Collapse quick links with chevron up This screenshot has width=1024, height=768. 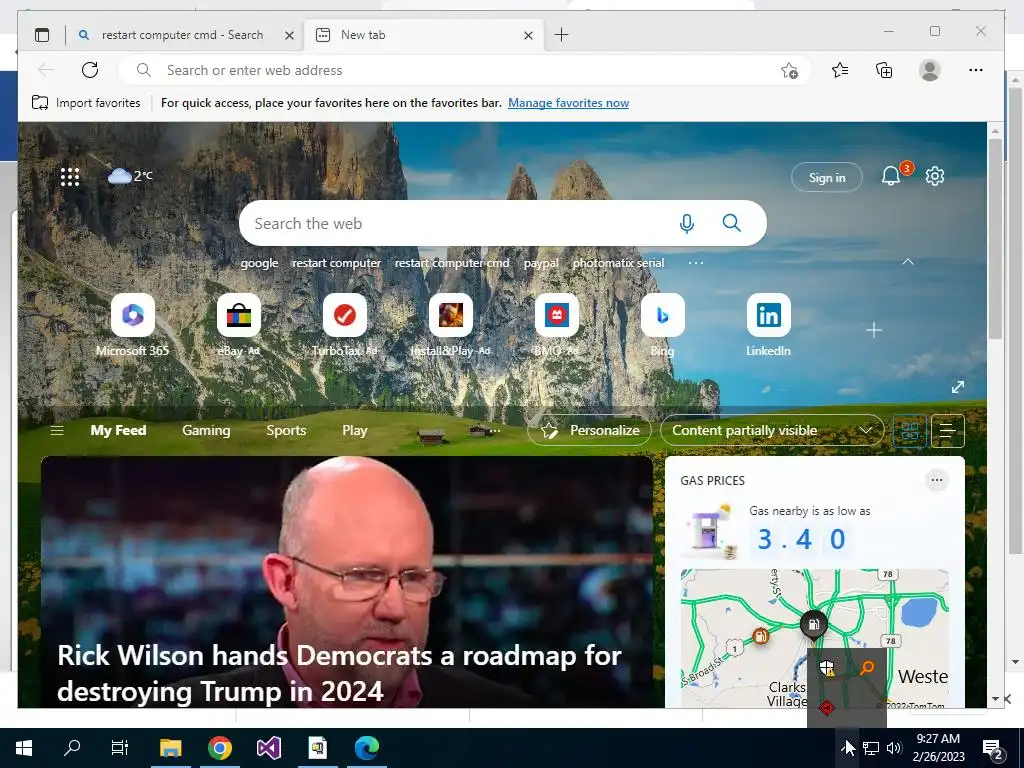point(908,262)
